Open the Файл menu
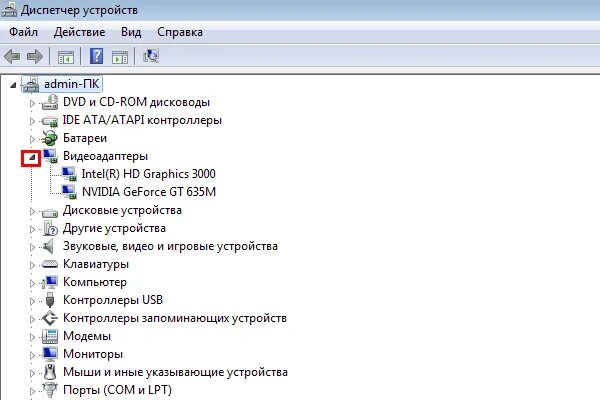Image resolution: width=600 pixels, height=400 pixels. 23,32
